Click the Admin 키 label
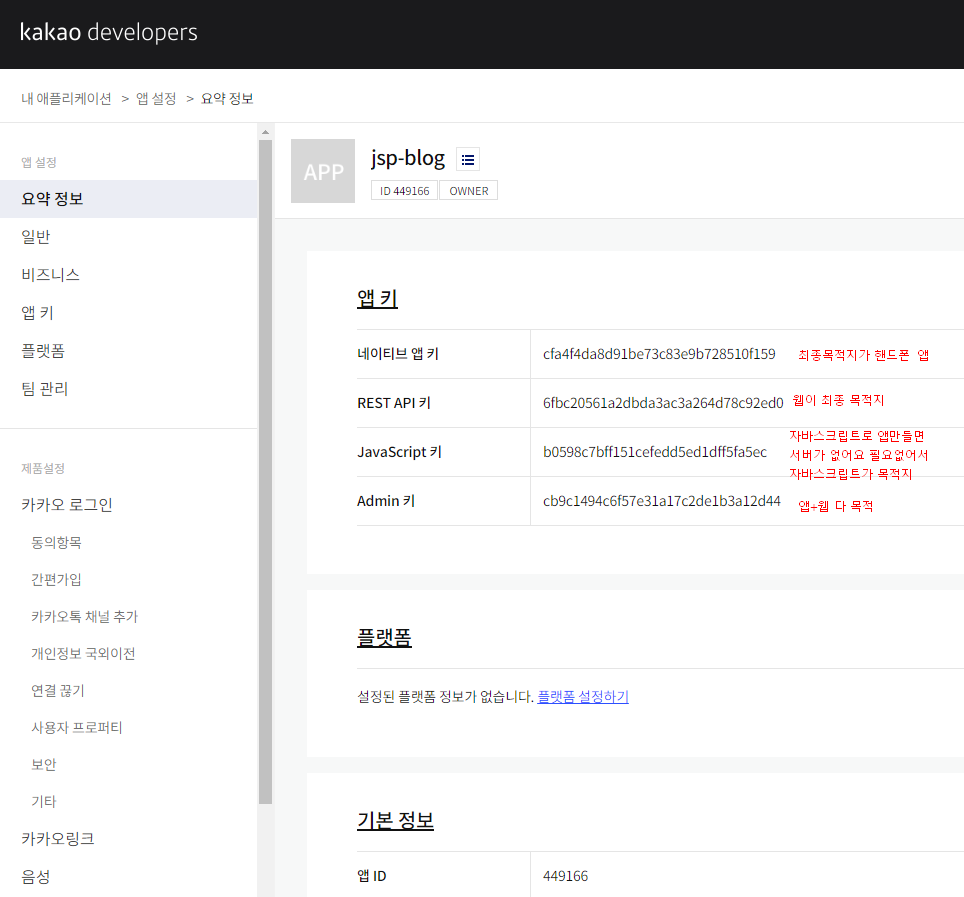The width and height of the screenshot is (964, 897). click(x=386, y=501)
